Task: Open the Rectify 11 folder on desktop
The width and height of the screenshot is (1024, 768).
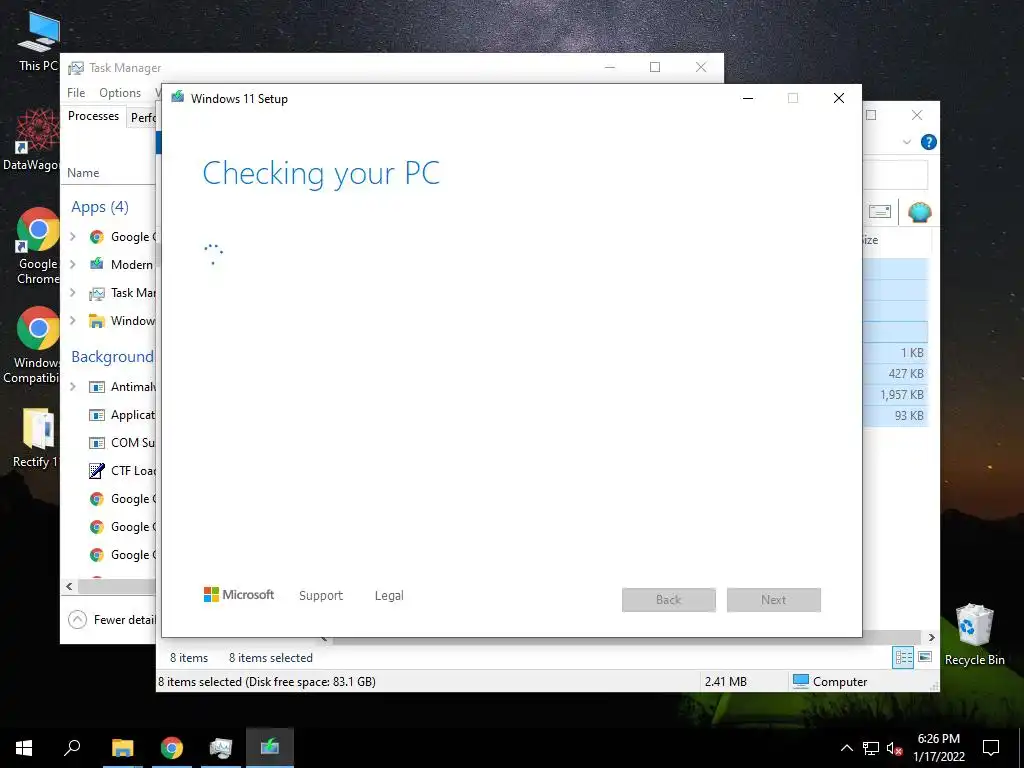Action: click(x=37, y=438)
